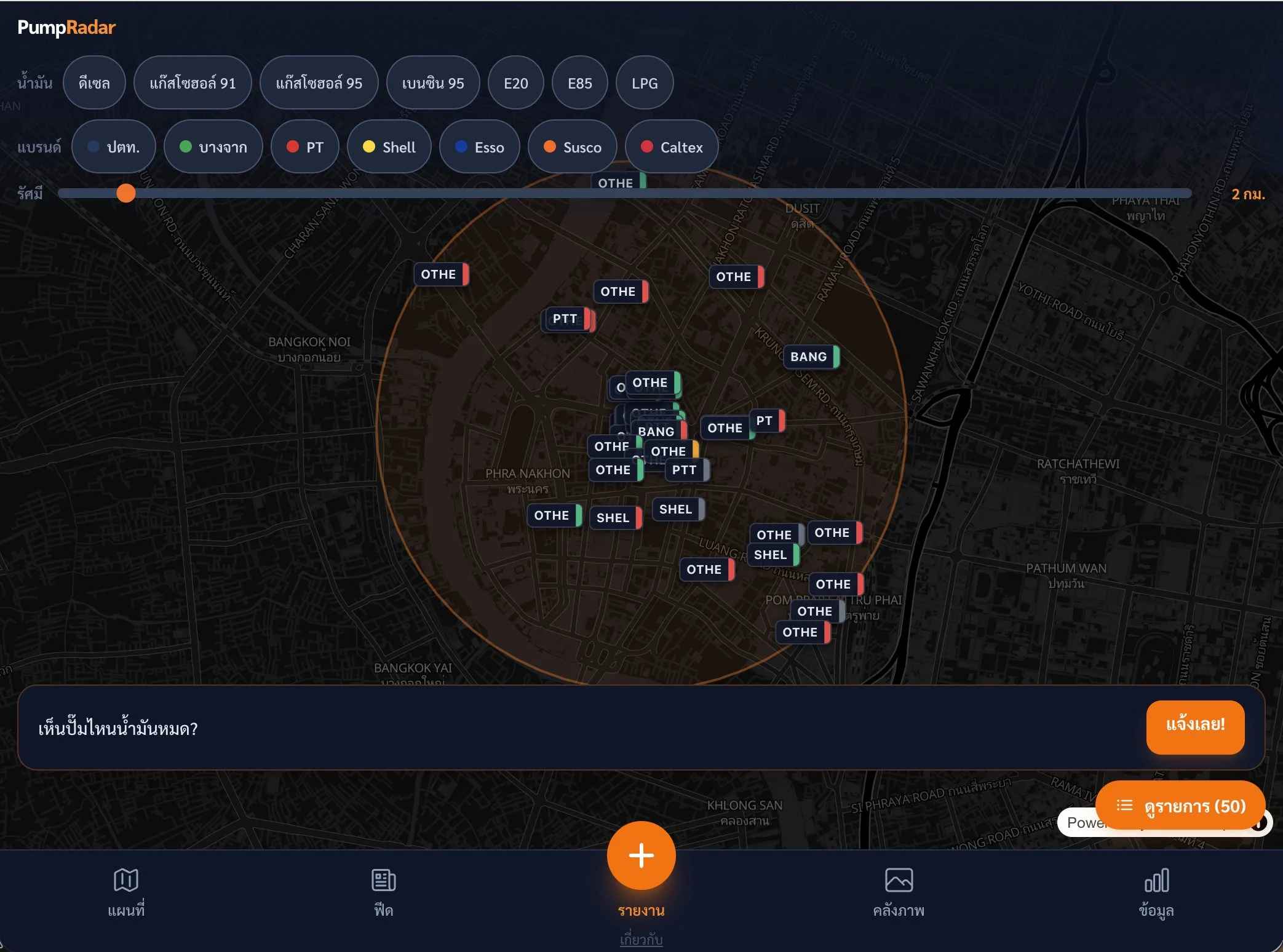This screenshot has width=1283, height=952.
Task: Open the station list (50) button
Action: tap(1180, 806)
